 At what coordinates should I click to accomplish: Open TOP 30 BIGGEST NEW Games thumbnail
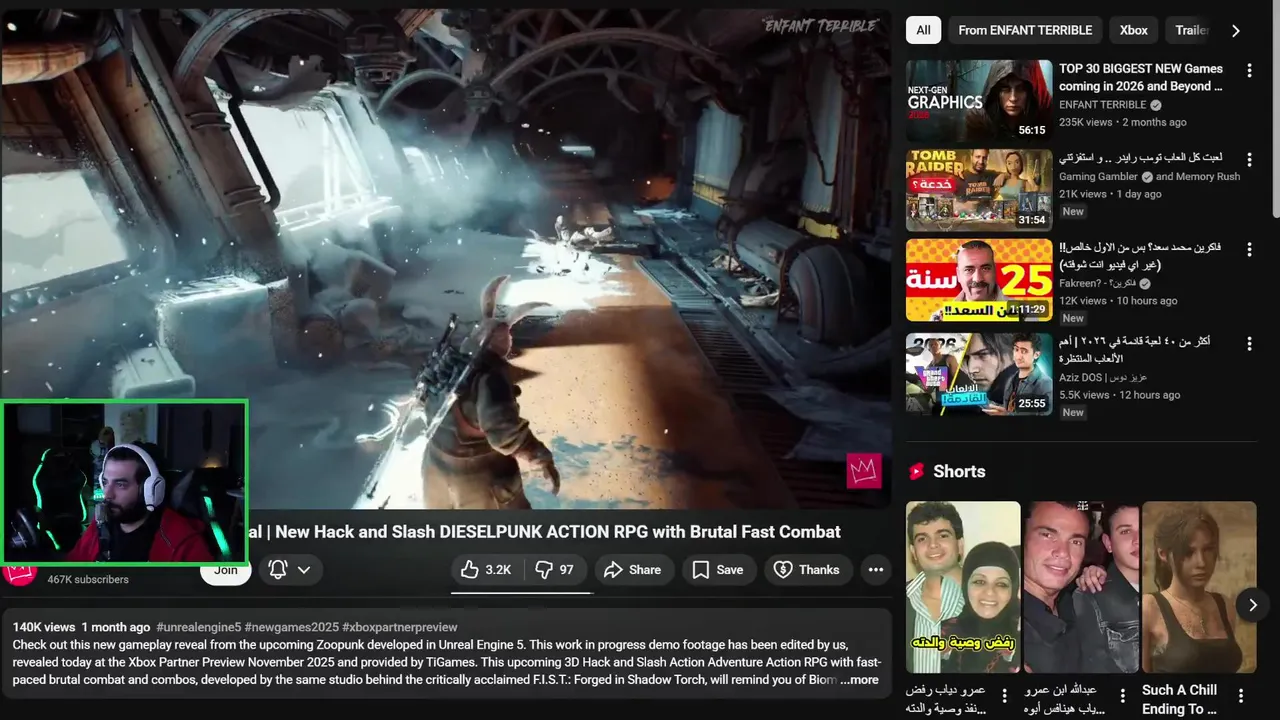[979, 101]
